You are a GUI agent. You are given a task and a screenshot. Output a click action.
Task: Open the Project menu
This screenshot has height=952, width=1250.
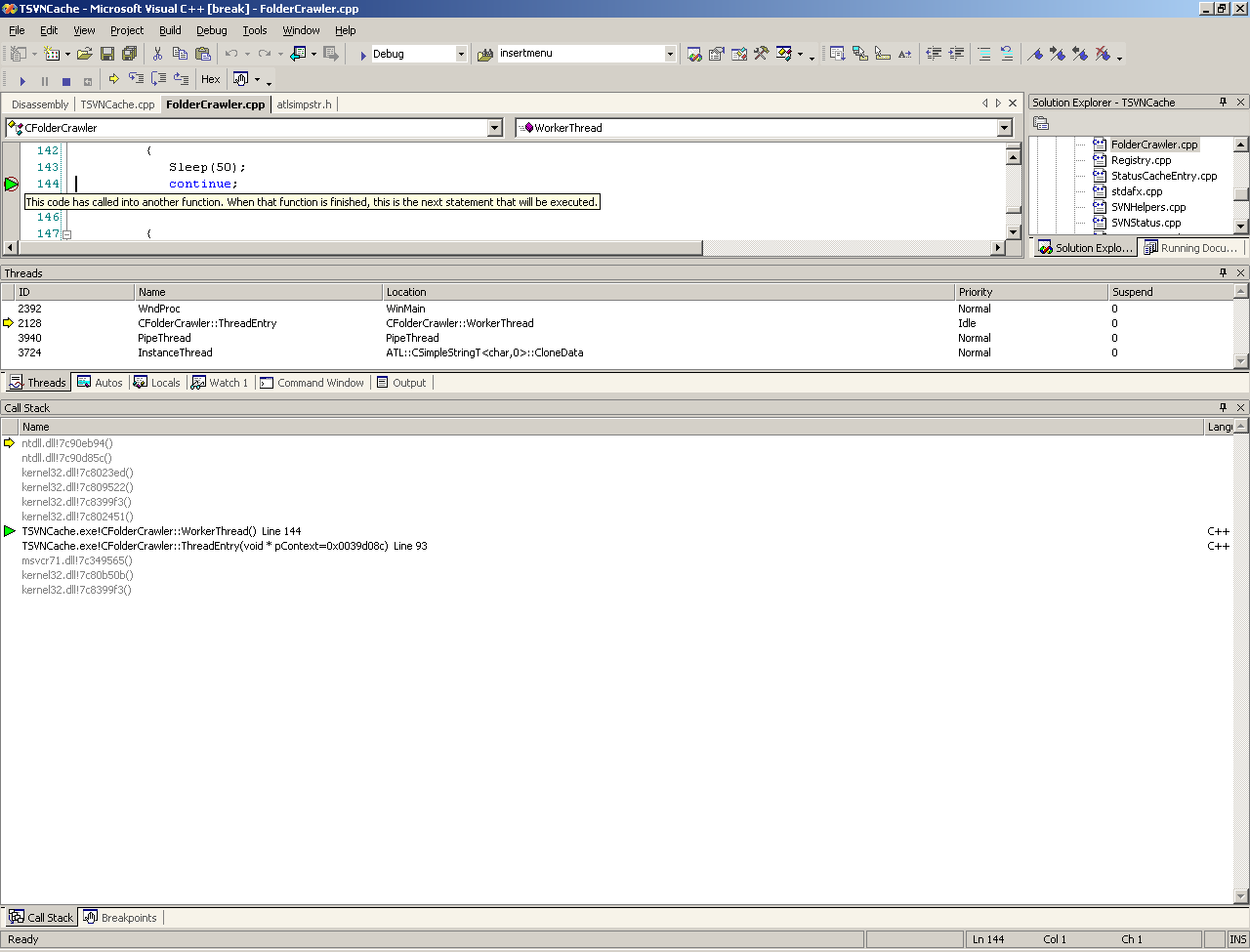[127, 30]
